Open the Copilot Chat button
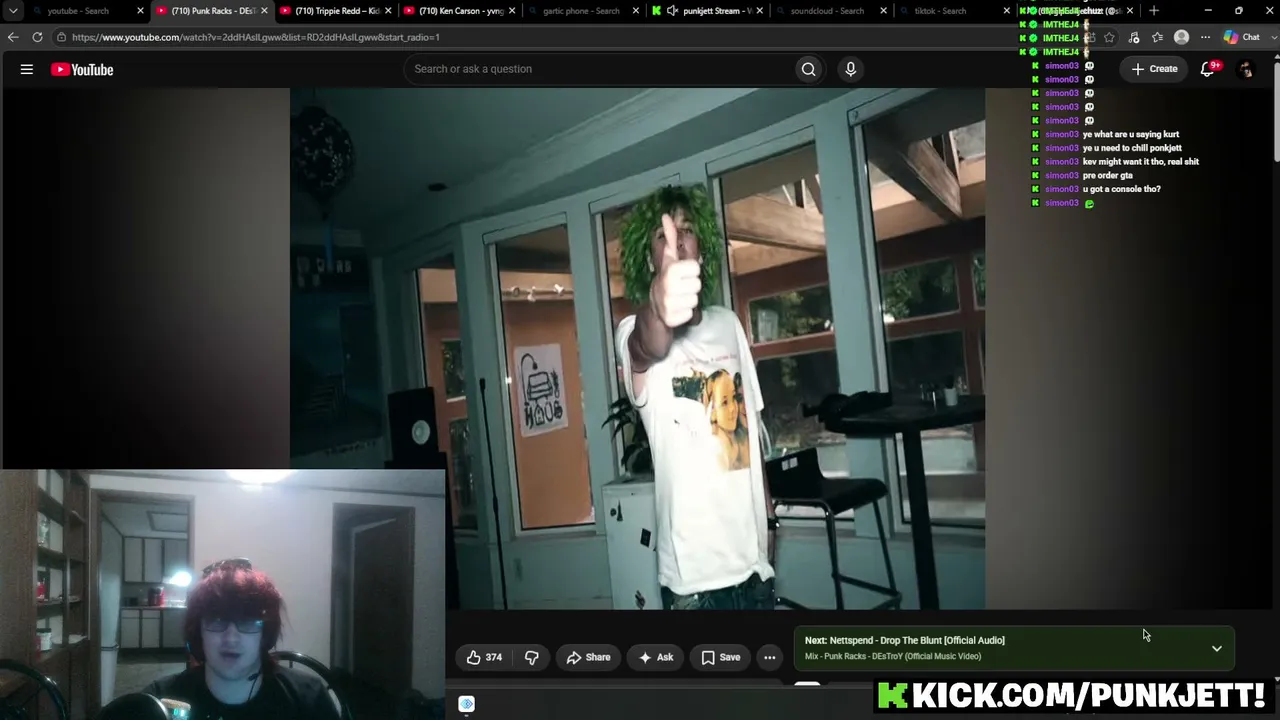1280x720 pixels. pyautogui.click(x=1242, y=37)
